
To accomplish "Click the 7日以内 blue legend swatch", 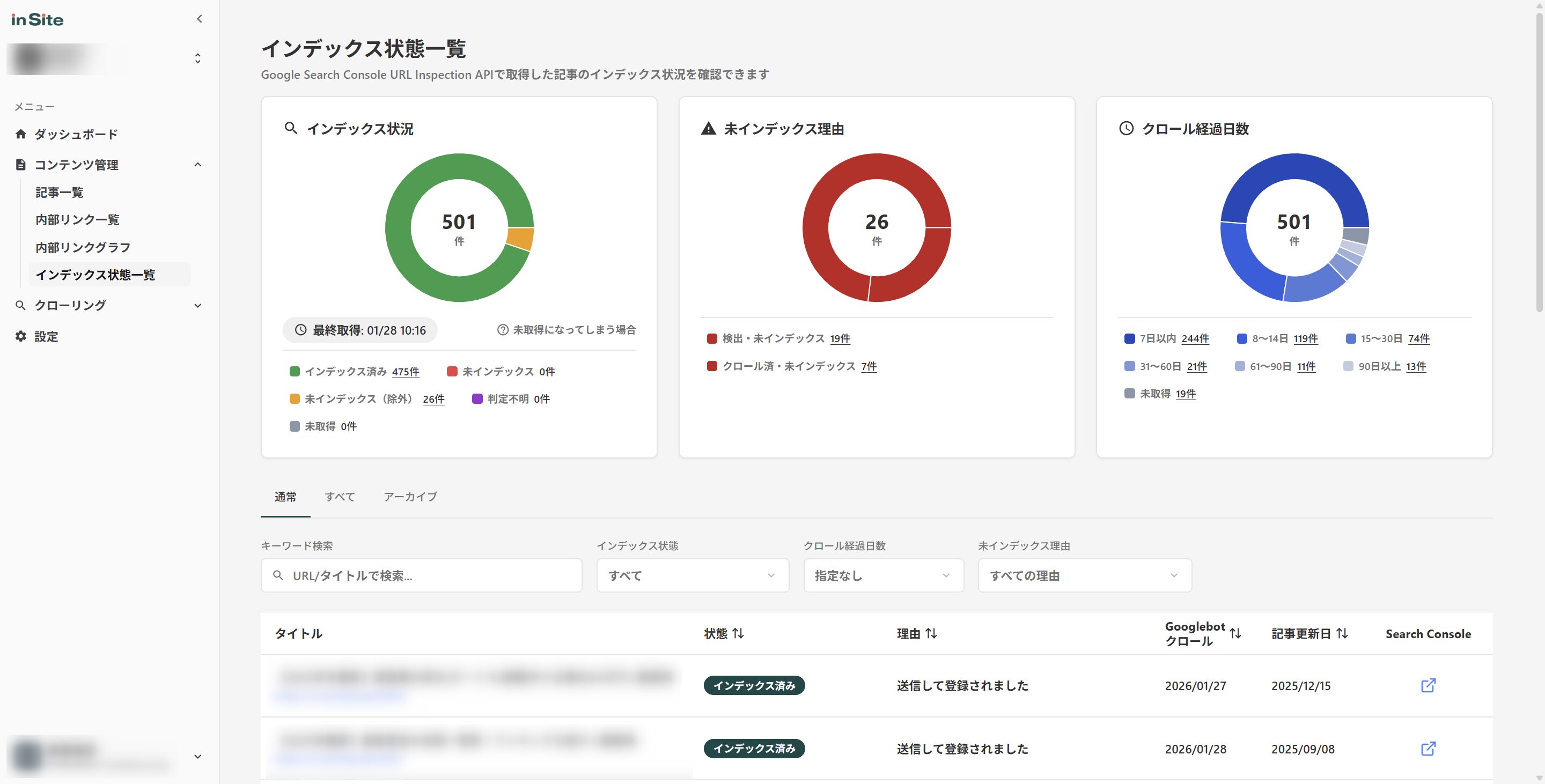I will (x=1129, y=339).
